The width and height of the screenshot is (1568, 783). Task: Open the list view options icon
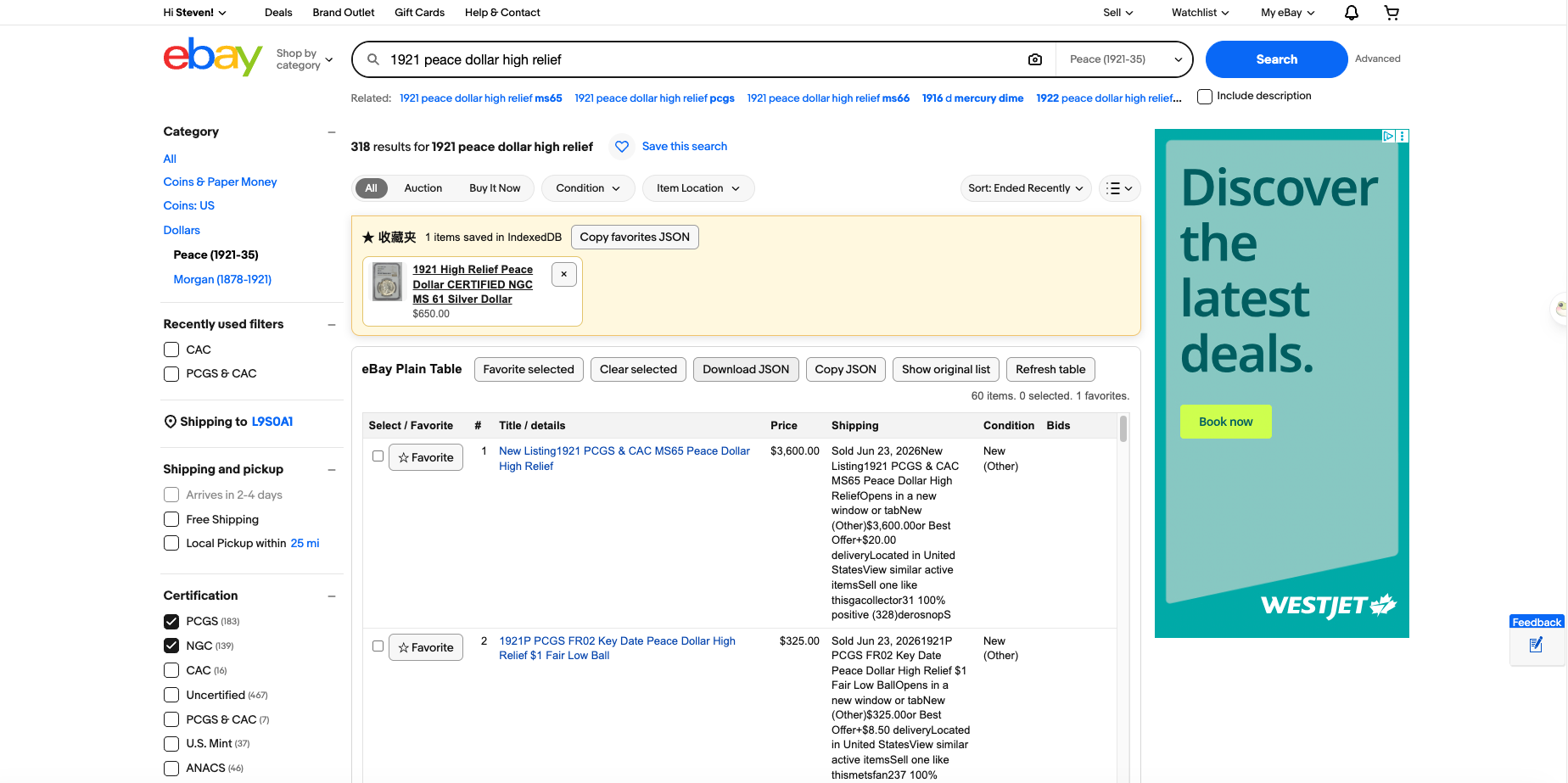1119,188
